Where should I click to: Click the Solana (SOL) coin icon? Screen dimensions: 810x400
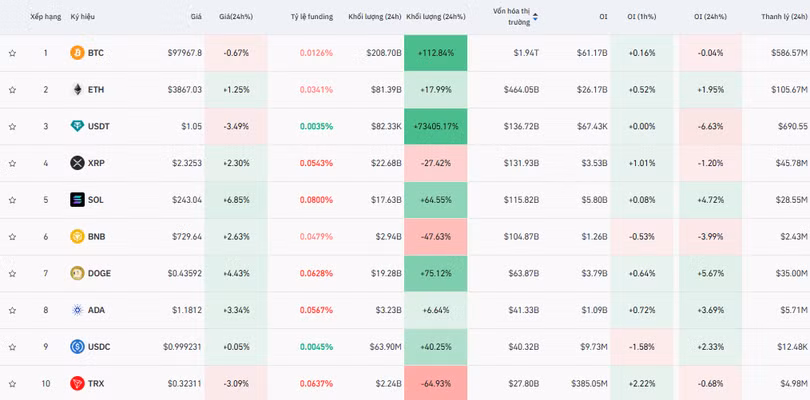(x=77, y=200)
